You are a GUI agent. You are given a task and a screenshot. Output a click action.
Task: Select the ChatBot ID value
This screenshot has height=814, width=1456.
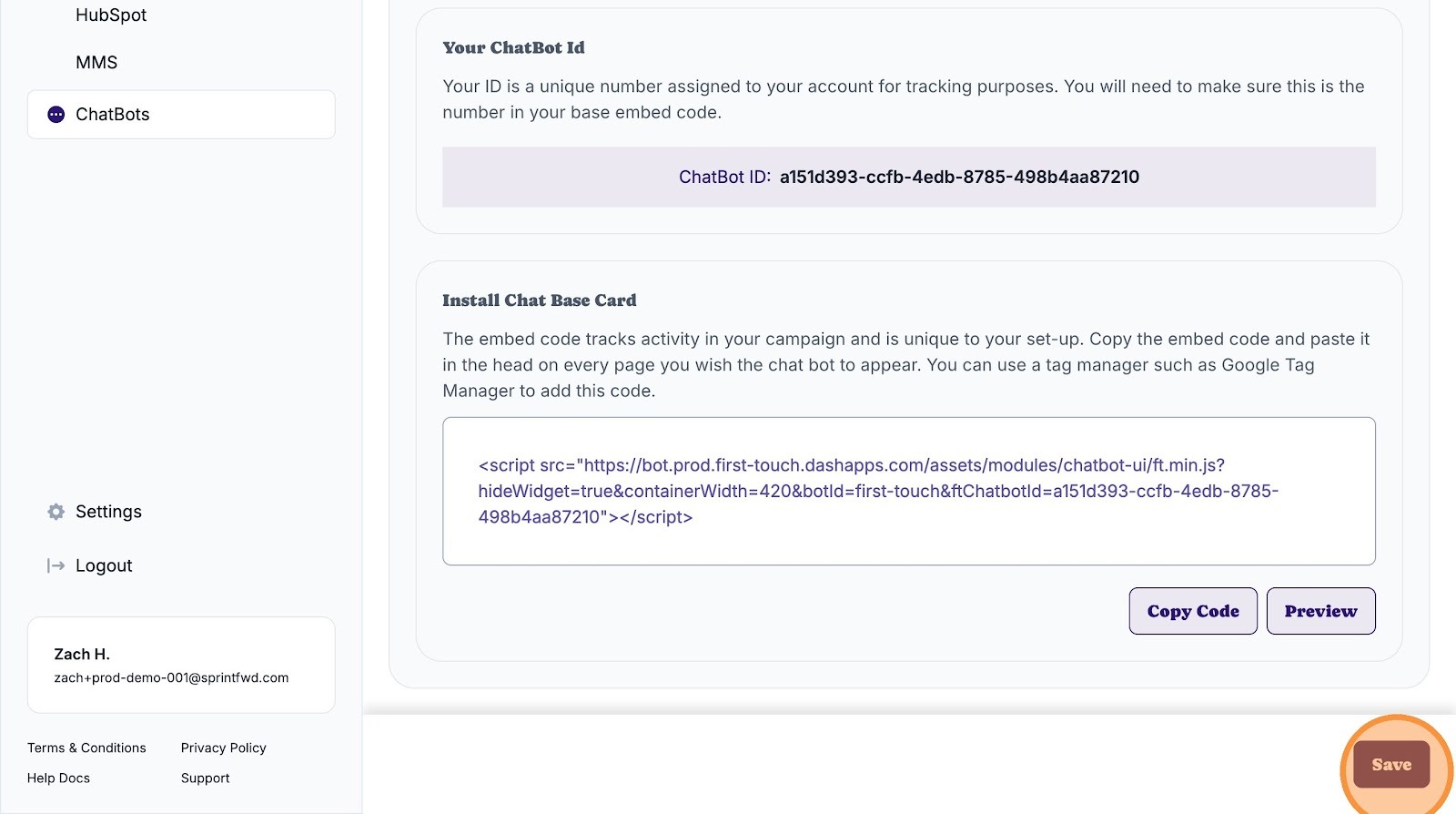click(959, 178)
